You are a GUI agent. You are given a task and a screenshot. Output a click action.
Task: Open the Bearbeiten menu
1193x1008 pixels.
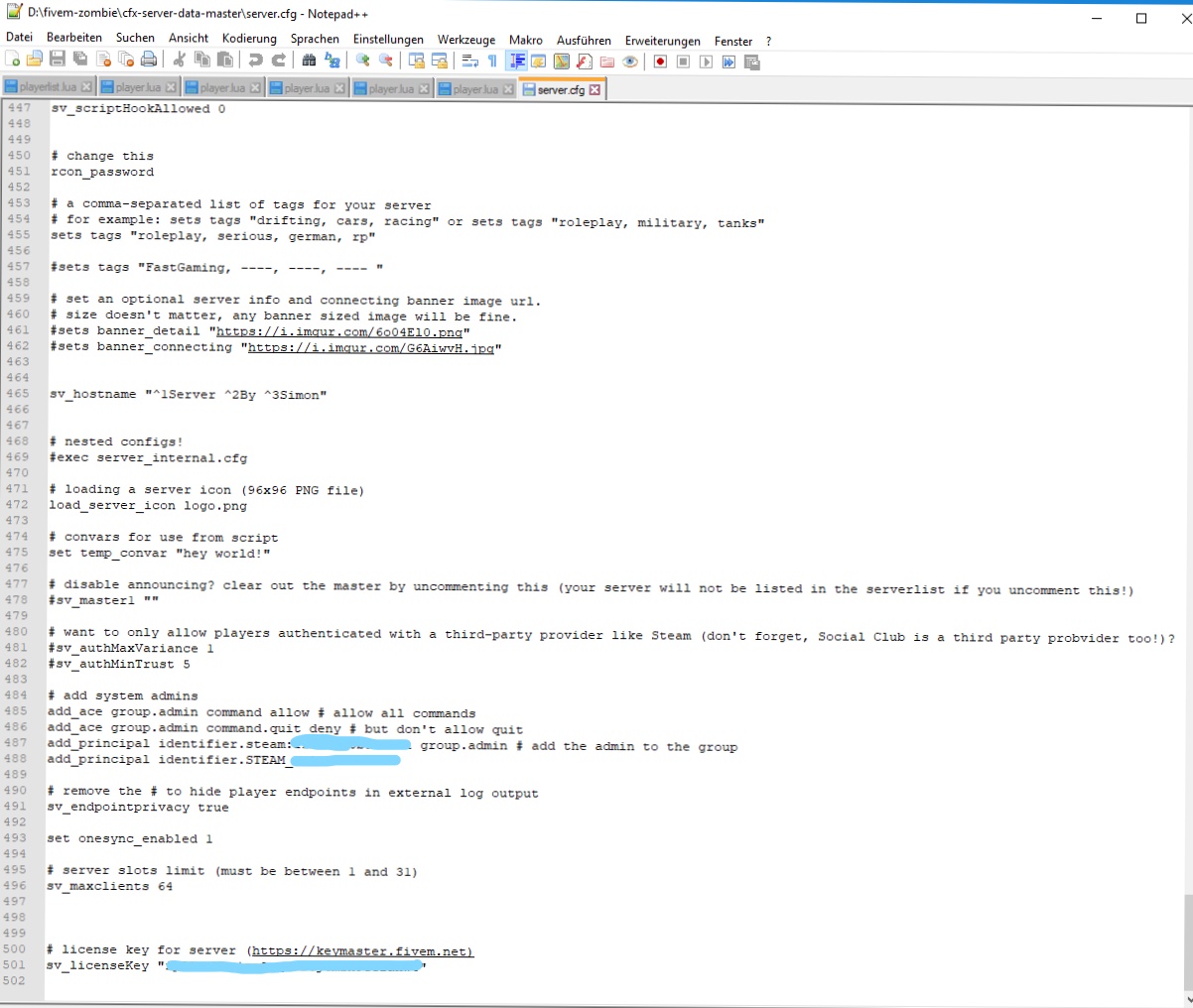[x=74, y=39]
